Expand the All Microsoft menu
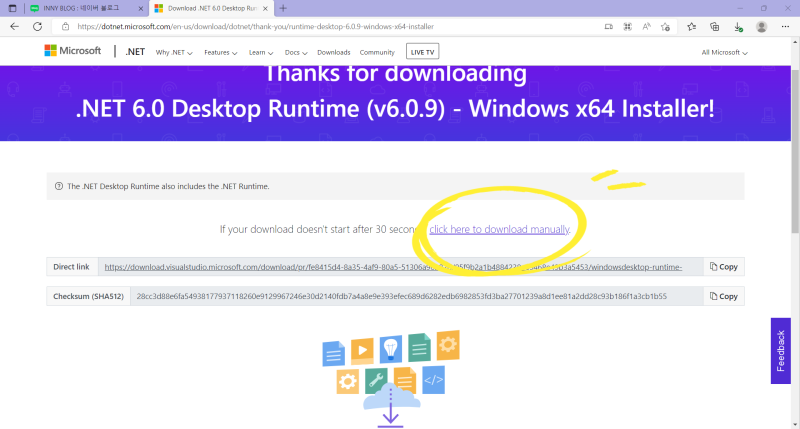The image size is (800, 429). [x=724, y=53]
